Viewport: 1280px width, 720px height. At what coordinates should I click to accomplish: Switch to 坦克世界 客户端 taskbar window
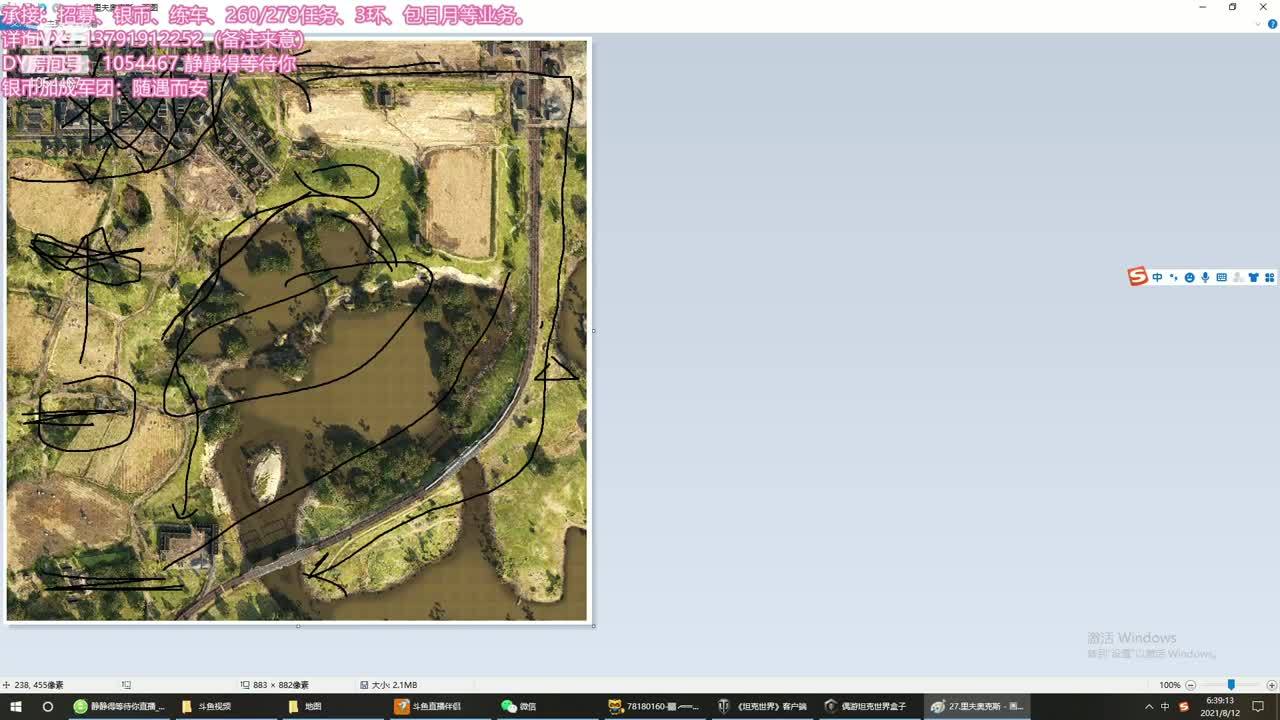tap(762, 706)
